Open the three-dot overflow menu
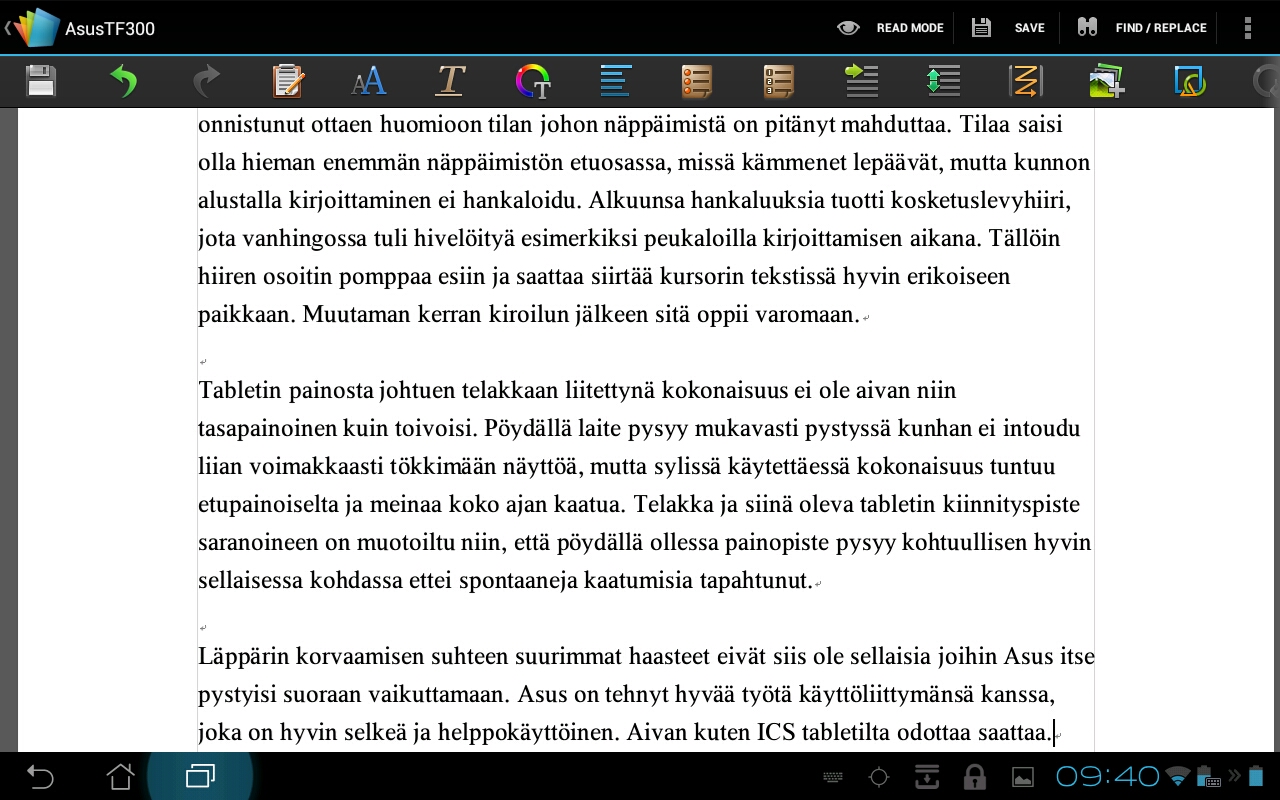Screen dimensions: 1280x800 (1247, 28)
